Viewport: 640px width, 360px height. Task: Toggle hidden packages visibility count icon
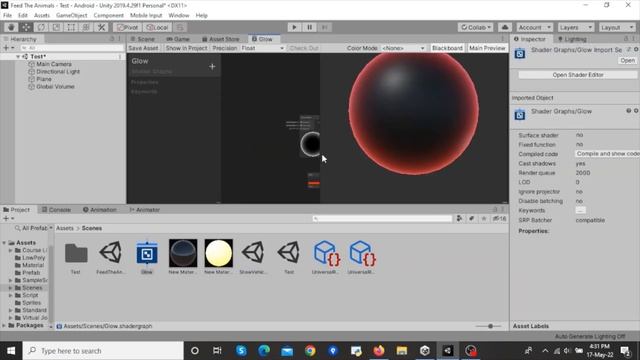pyautogui.click(x=499, y=218)
